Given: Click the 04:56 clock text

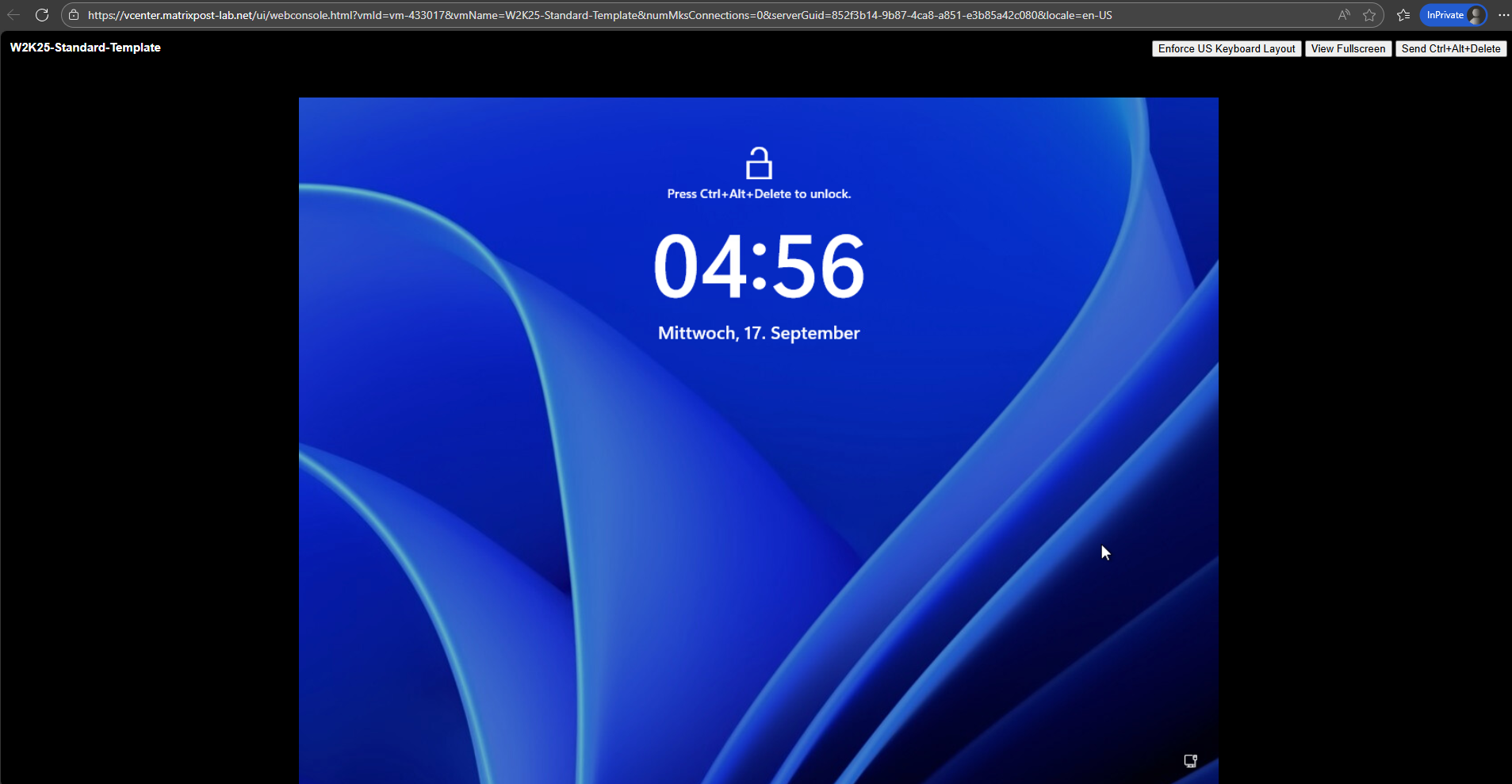Looking at the screenshot, I should point(759,266).
